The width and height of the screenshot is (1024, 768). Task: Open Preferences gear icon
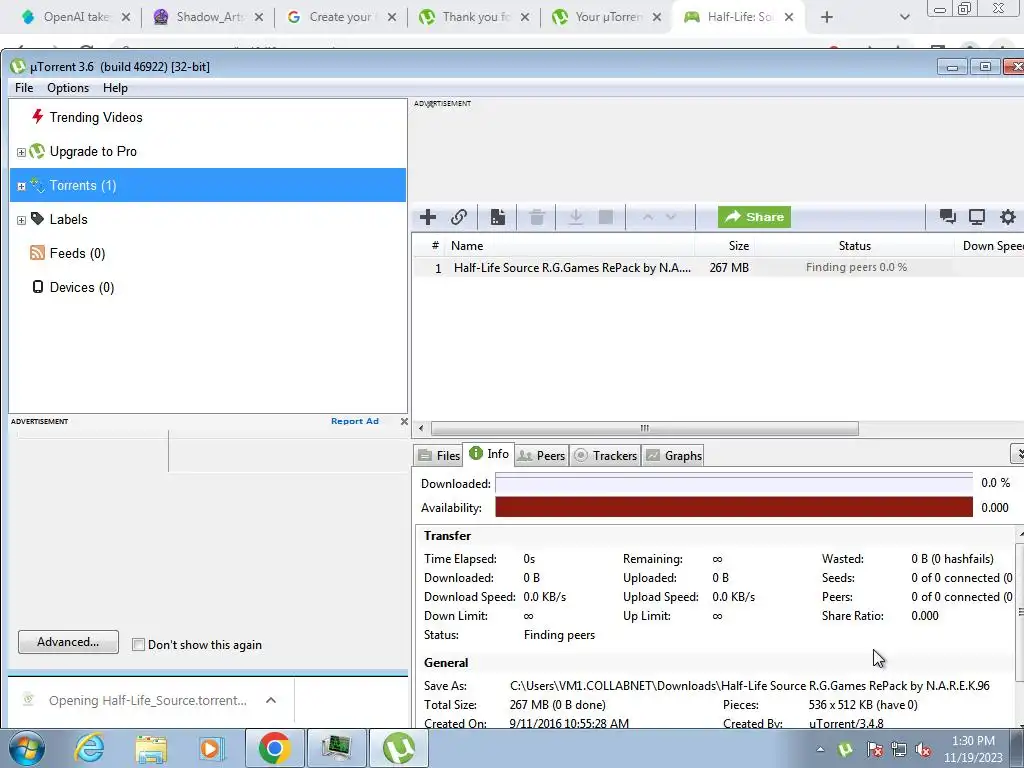(x=1008, y=217)
